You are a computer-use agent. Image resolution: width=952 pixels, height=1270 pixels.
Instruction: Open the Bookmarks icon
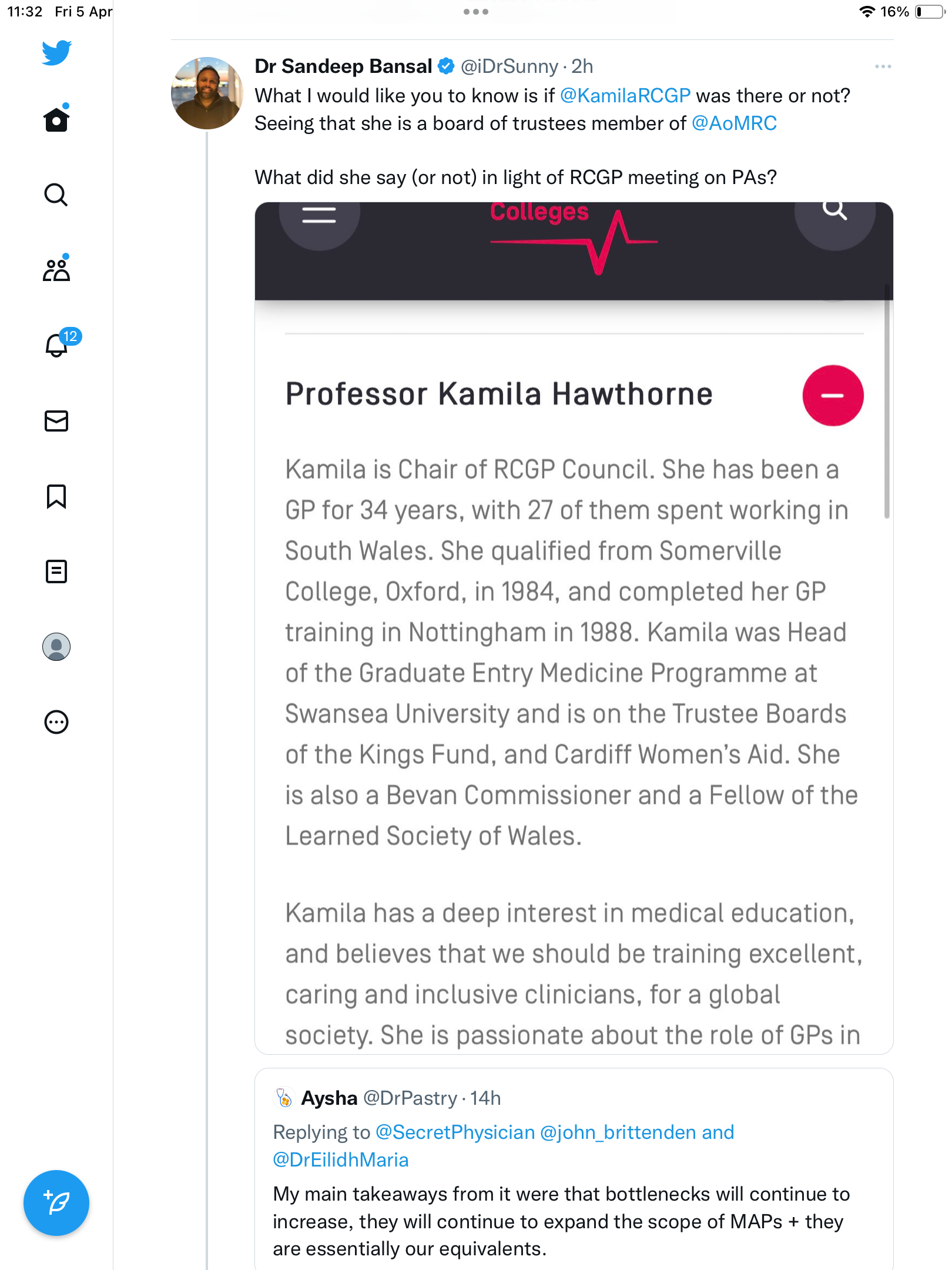[x=56, y=496]
